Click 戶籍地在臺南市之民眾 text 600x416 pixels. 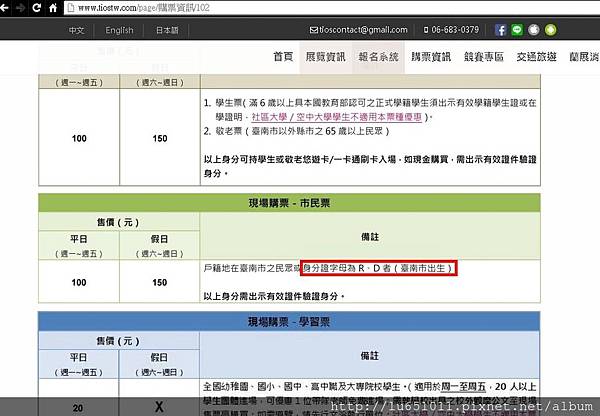pos(248,268)
